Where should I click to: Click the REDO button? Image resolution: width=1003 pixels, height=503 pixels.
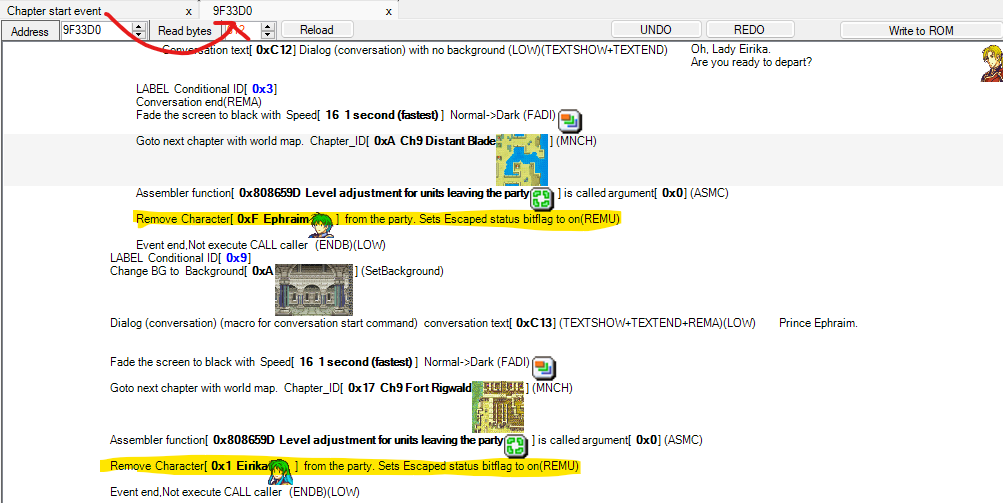tap(749, 29)
